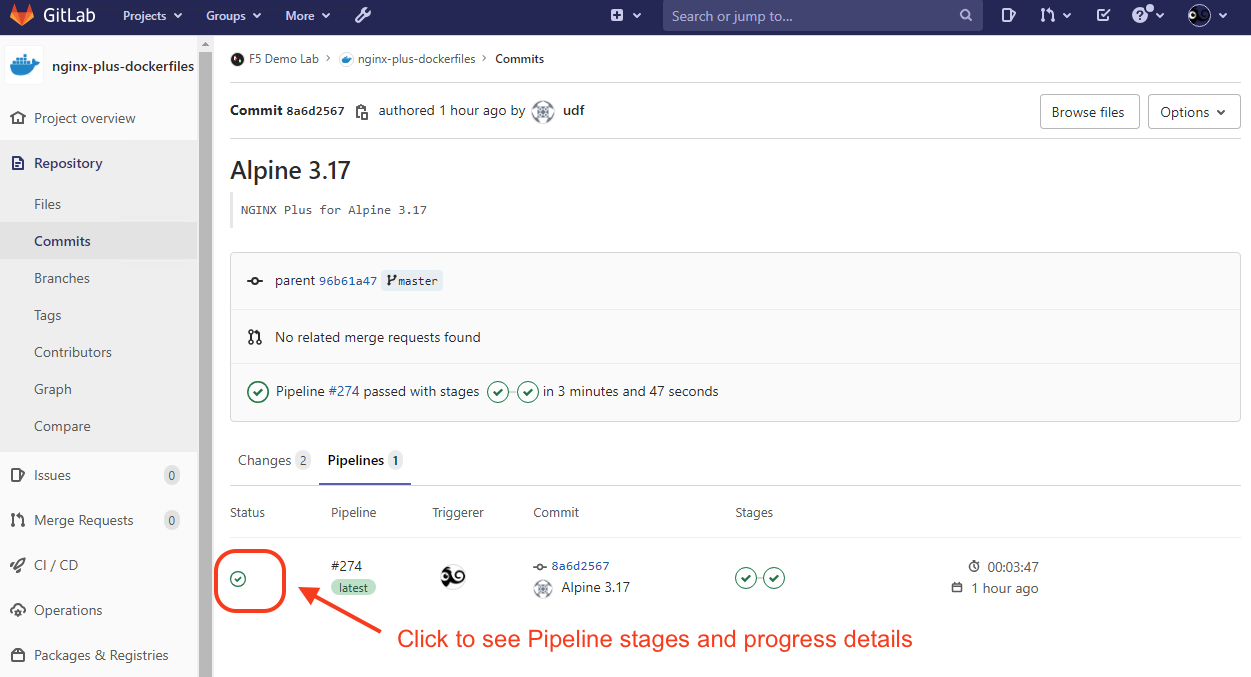
Task: Open Merge Requests in the sidebar
Action: [x=83, y=520]
